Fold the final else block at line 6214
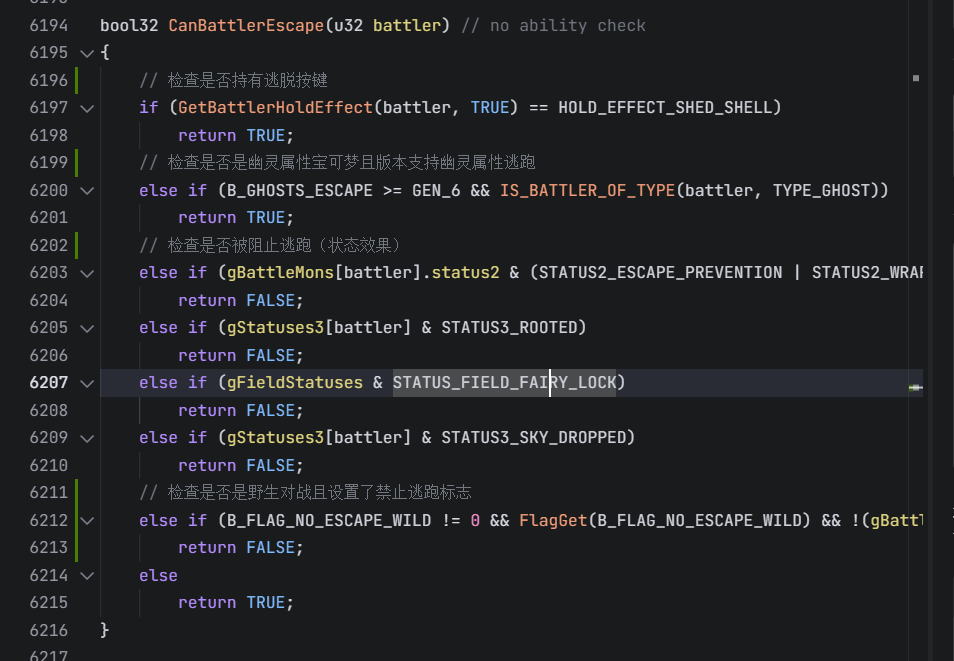Viewport: 954px width, 661px height. [x=86, y=575]
